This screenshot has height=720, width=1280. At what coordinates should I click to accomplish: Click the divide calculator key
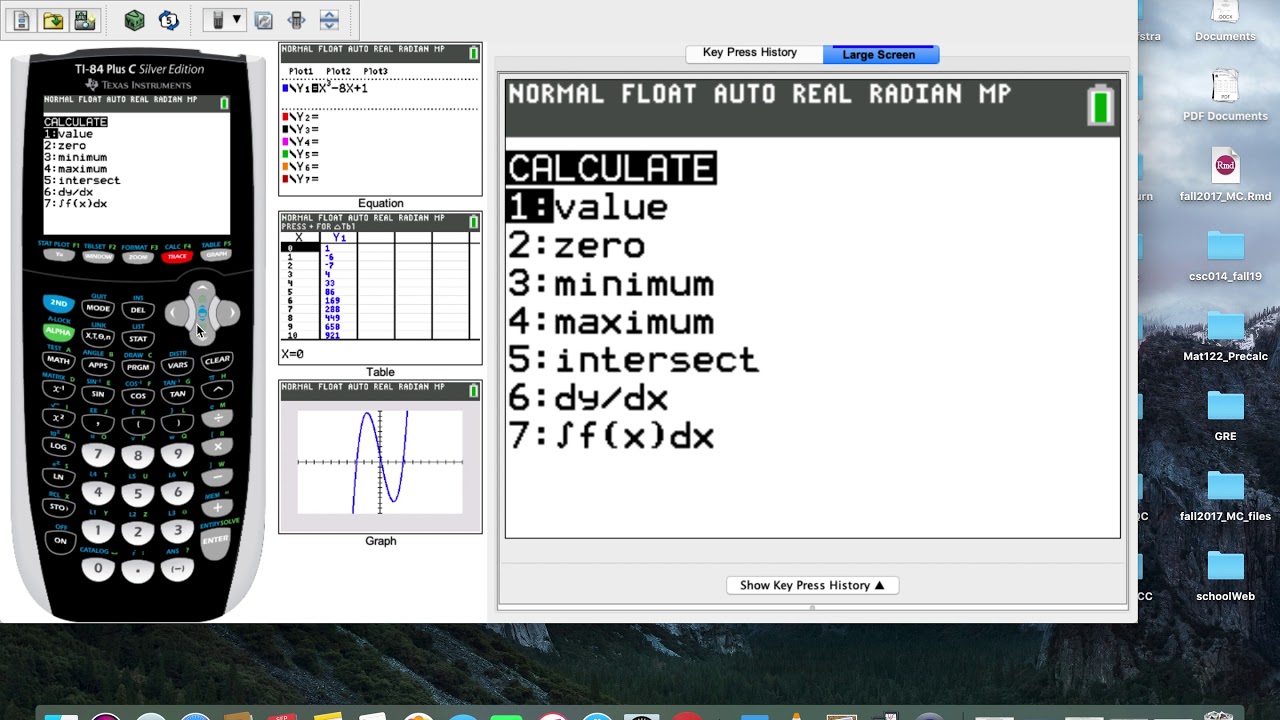(217, 418)
